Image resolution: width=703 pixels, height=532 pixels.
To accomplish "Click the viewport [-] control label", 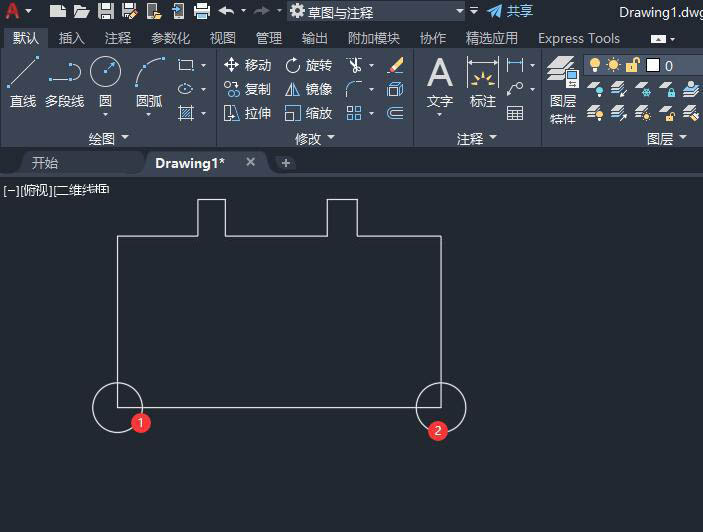I will (11, 190).
